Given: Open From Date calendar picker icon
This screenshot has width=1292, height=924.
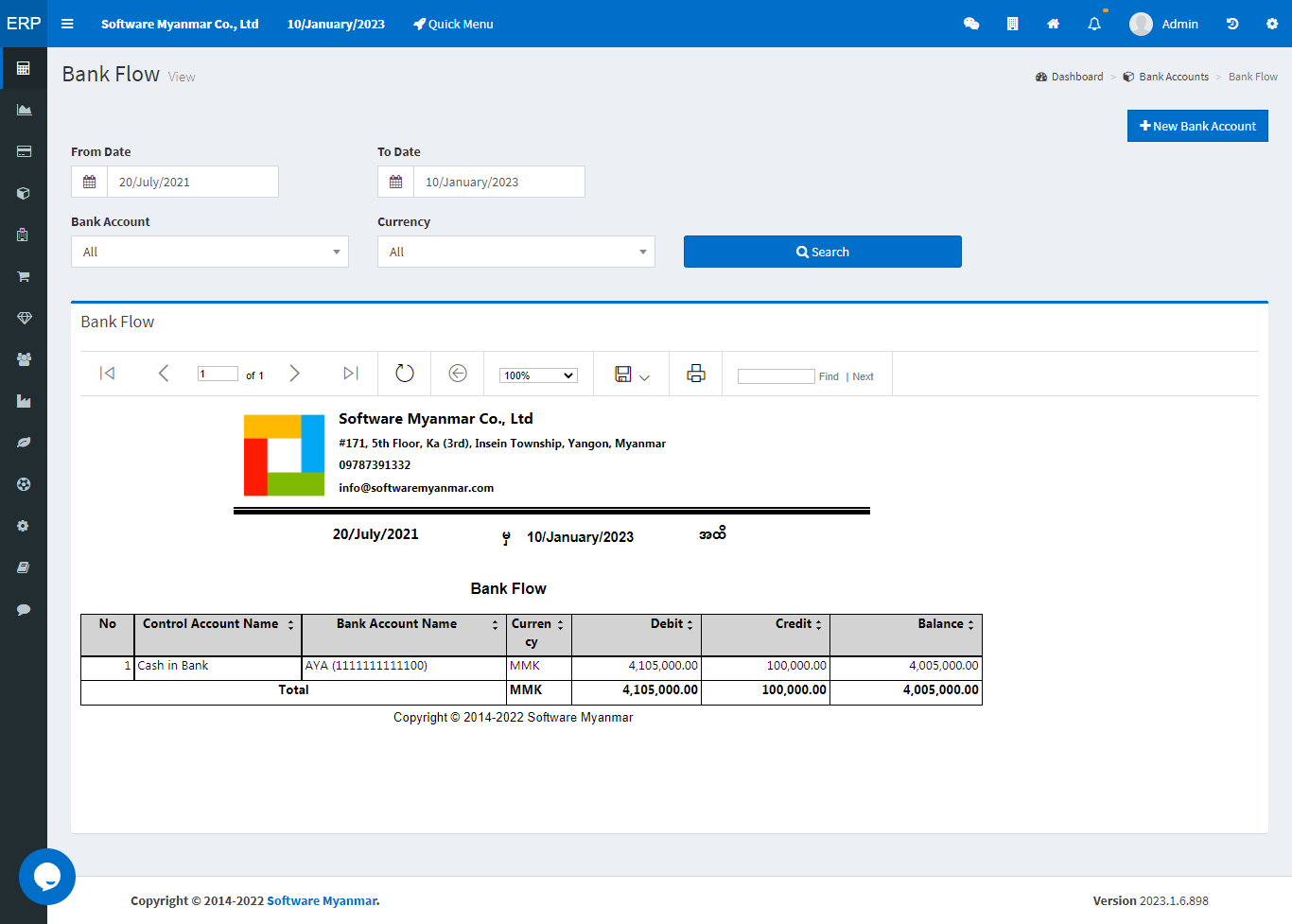Looking at the screenshot, I should (x=90, y=182).
